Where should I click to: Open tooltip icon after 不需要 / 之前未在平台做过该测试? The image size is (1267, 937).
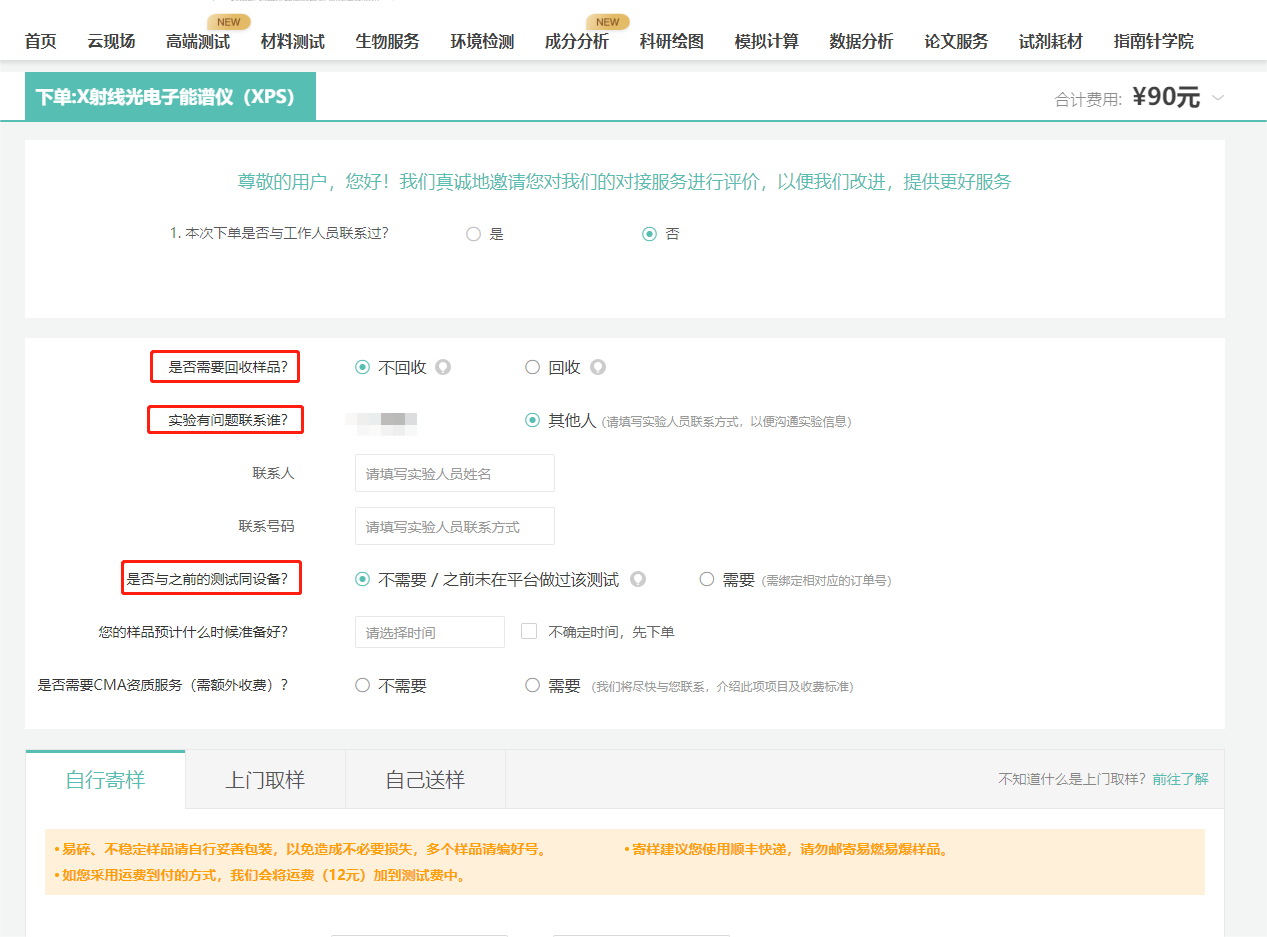pos(640,578)
